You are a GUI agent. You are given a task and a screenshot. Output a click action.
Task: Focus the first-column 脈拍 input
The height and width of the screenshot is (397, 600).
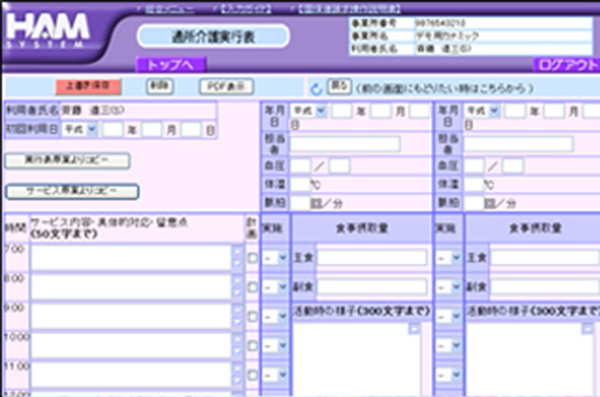pos(300,203)
